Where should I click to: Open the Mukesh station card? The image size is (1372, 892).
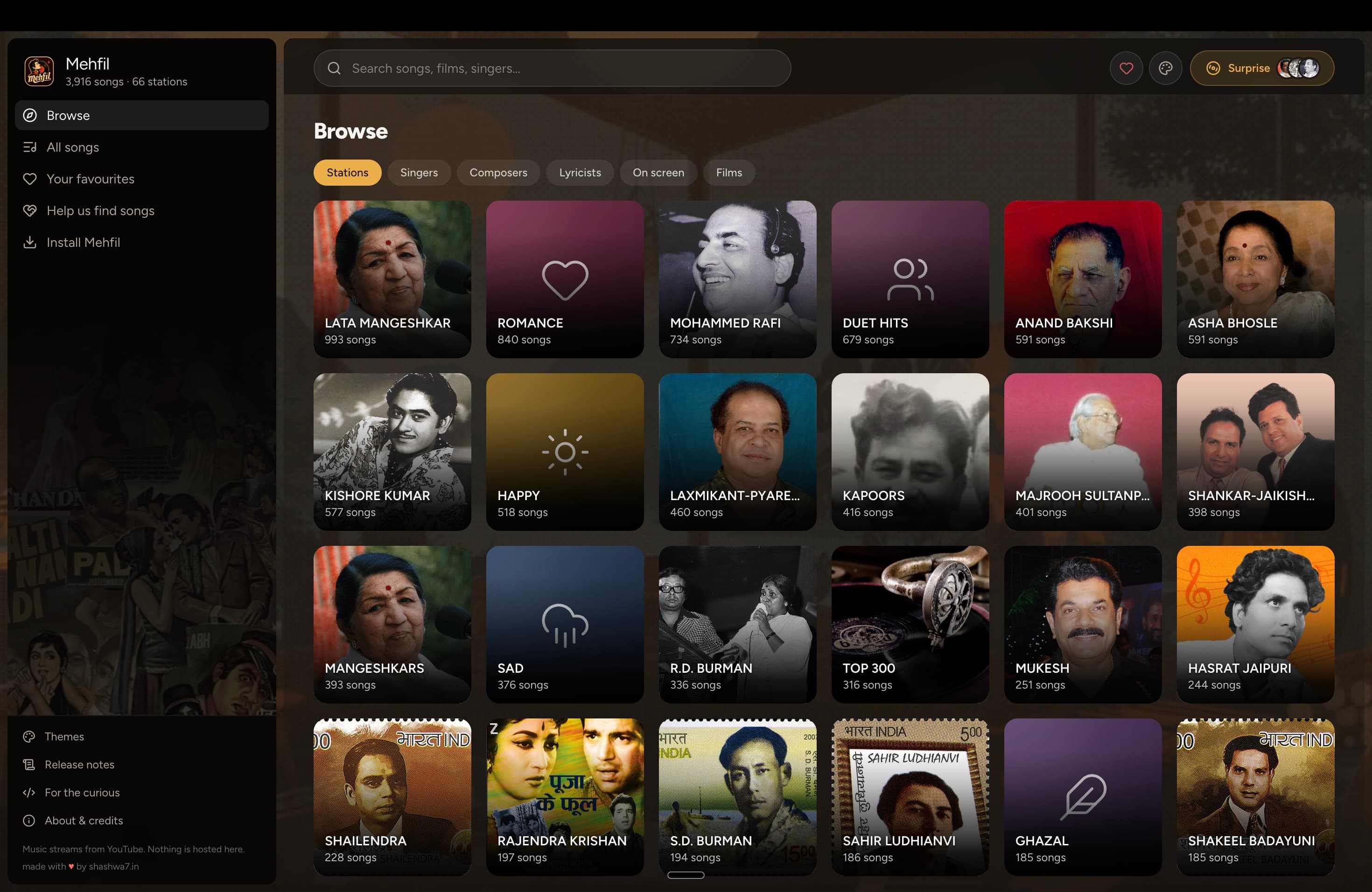pos(1083,625)
